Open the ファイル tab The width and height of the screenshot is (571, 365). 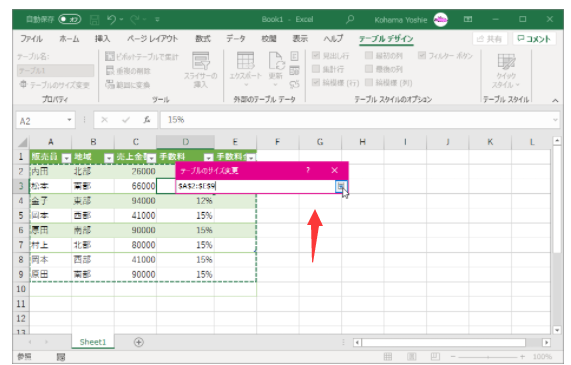coord(31,39)
